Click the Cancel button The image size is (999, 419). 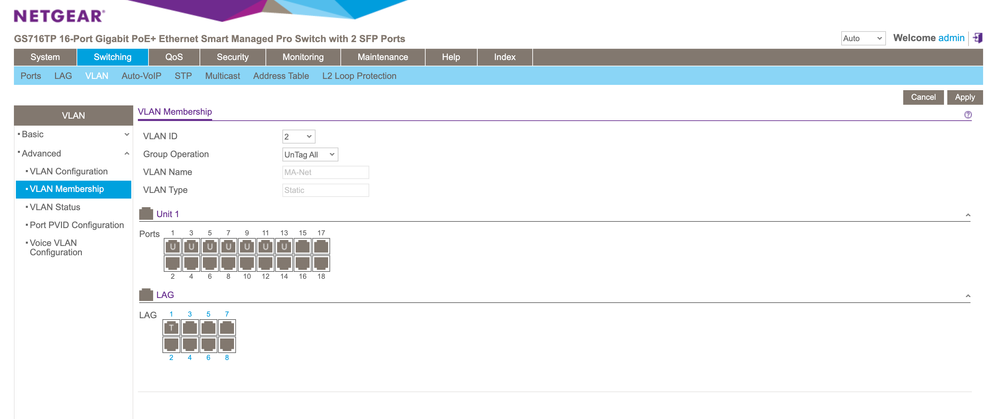pos(923,97)
